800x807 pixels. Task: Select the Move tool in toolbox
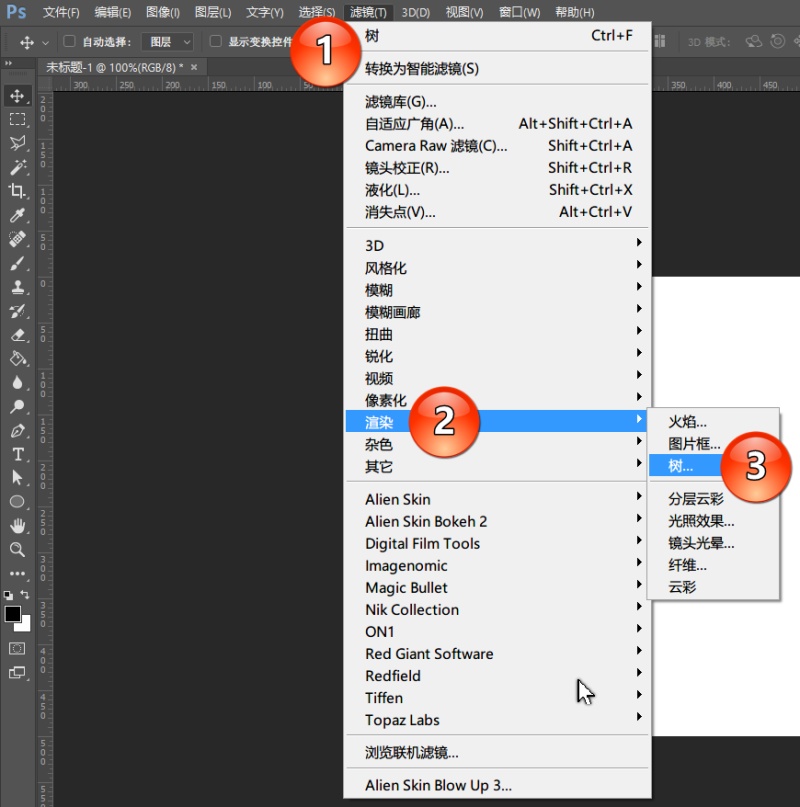[x=17, y=96]
